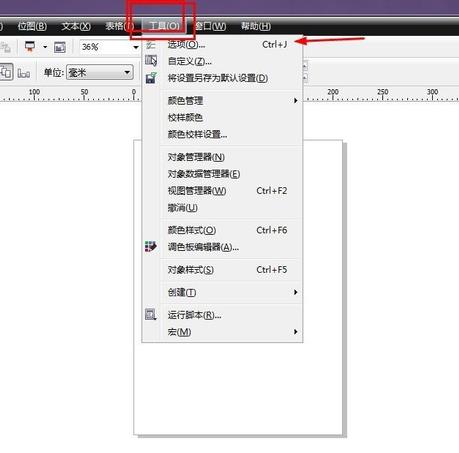Image resolution: width=459 pixels, height=453 pixels.
Task: Open the 单位 毫米 units dropdown
Action: coord(100,72)
